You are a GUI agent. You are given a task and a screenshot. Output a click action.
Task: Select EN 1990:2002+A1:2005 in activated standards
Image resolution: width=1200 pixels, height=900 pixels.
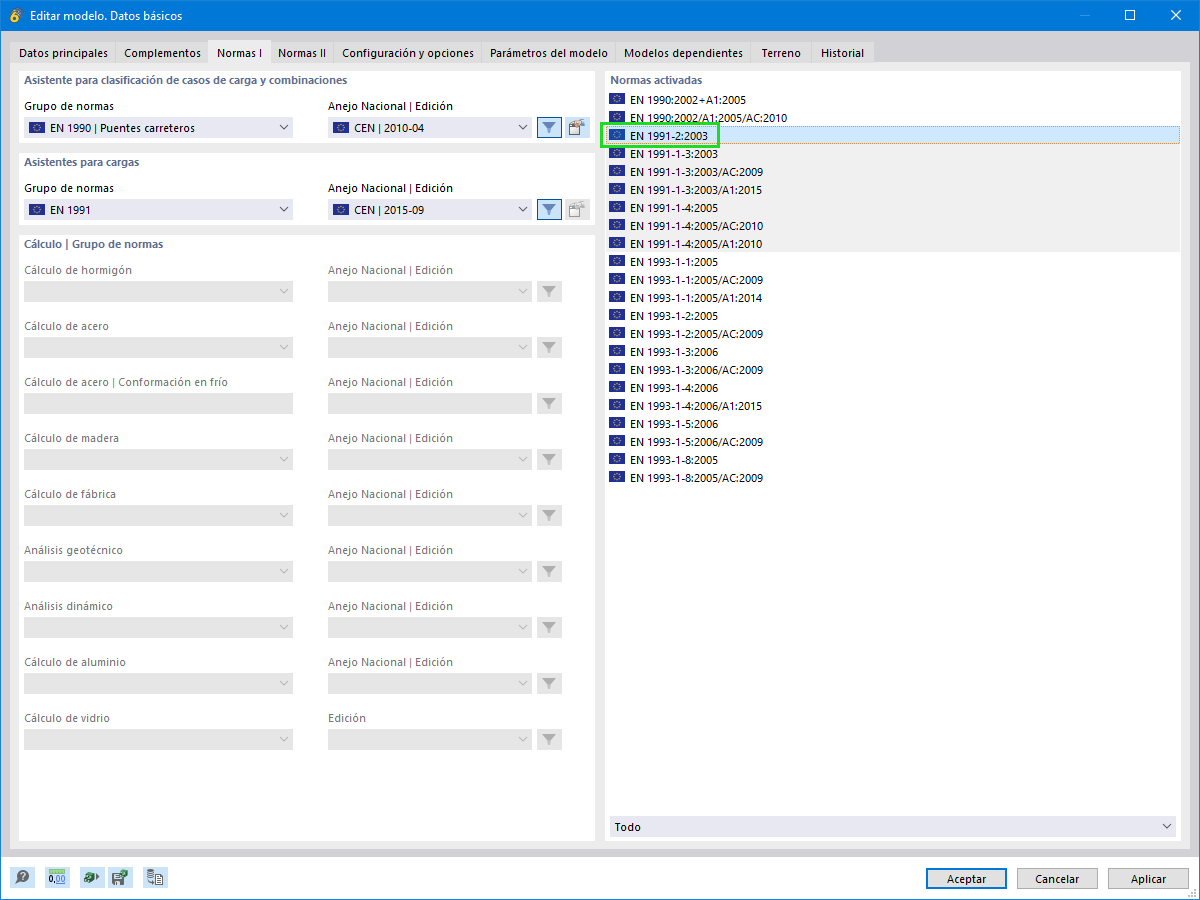point(893,100)
